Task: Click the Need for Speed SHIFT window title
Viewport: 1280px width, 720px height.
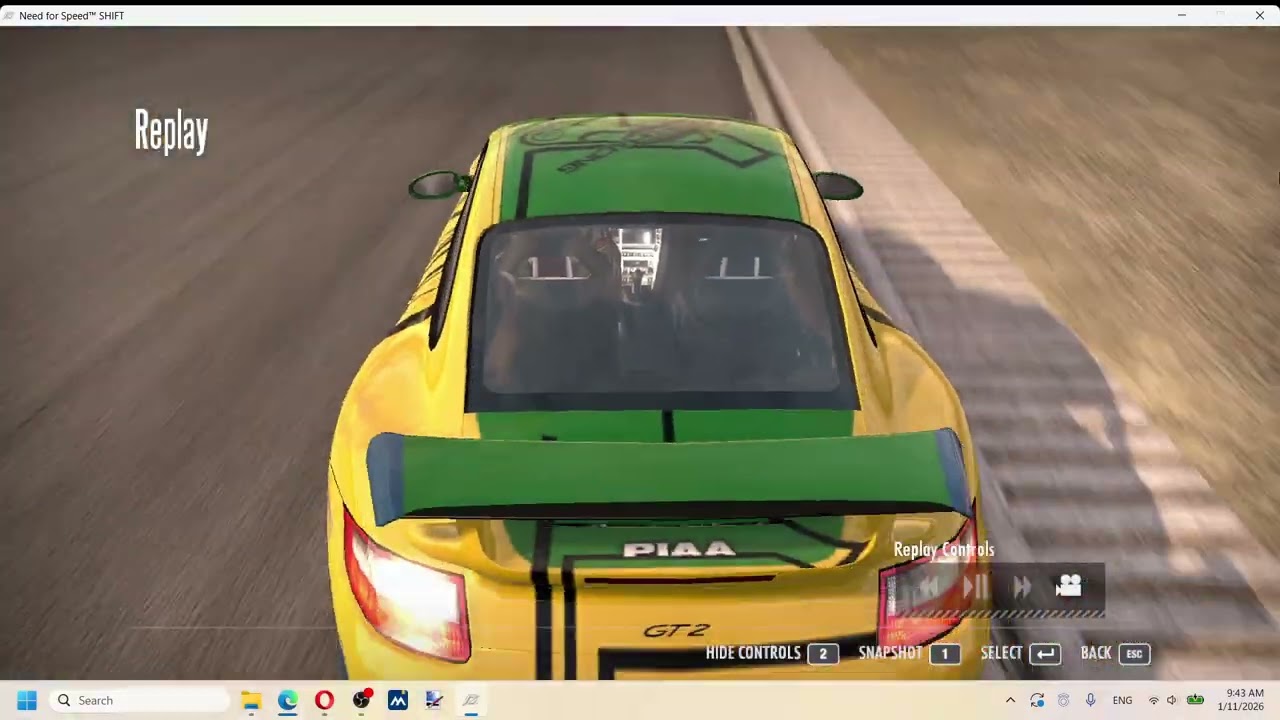Action: click(72, 16)
